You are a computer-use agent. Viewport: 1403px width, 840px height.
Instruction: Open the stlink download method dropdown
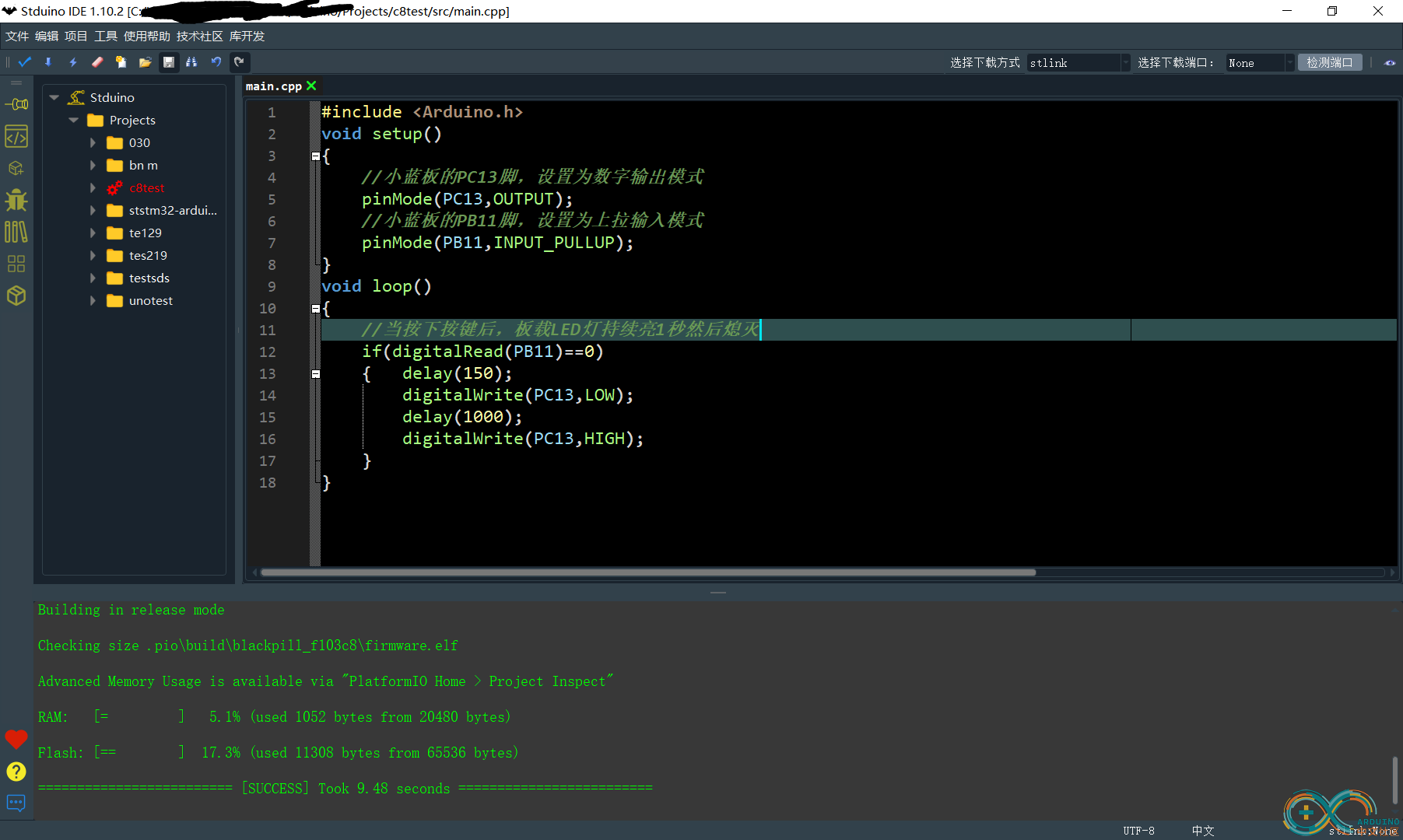1078,63
